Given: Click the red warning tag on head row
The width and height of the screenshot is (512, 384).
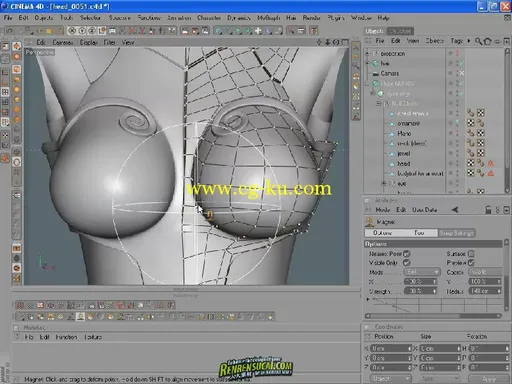Looking at the screenshot, I should [491, 163].
